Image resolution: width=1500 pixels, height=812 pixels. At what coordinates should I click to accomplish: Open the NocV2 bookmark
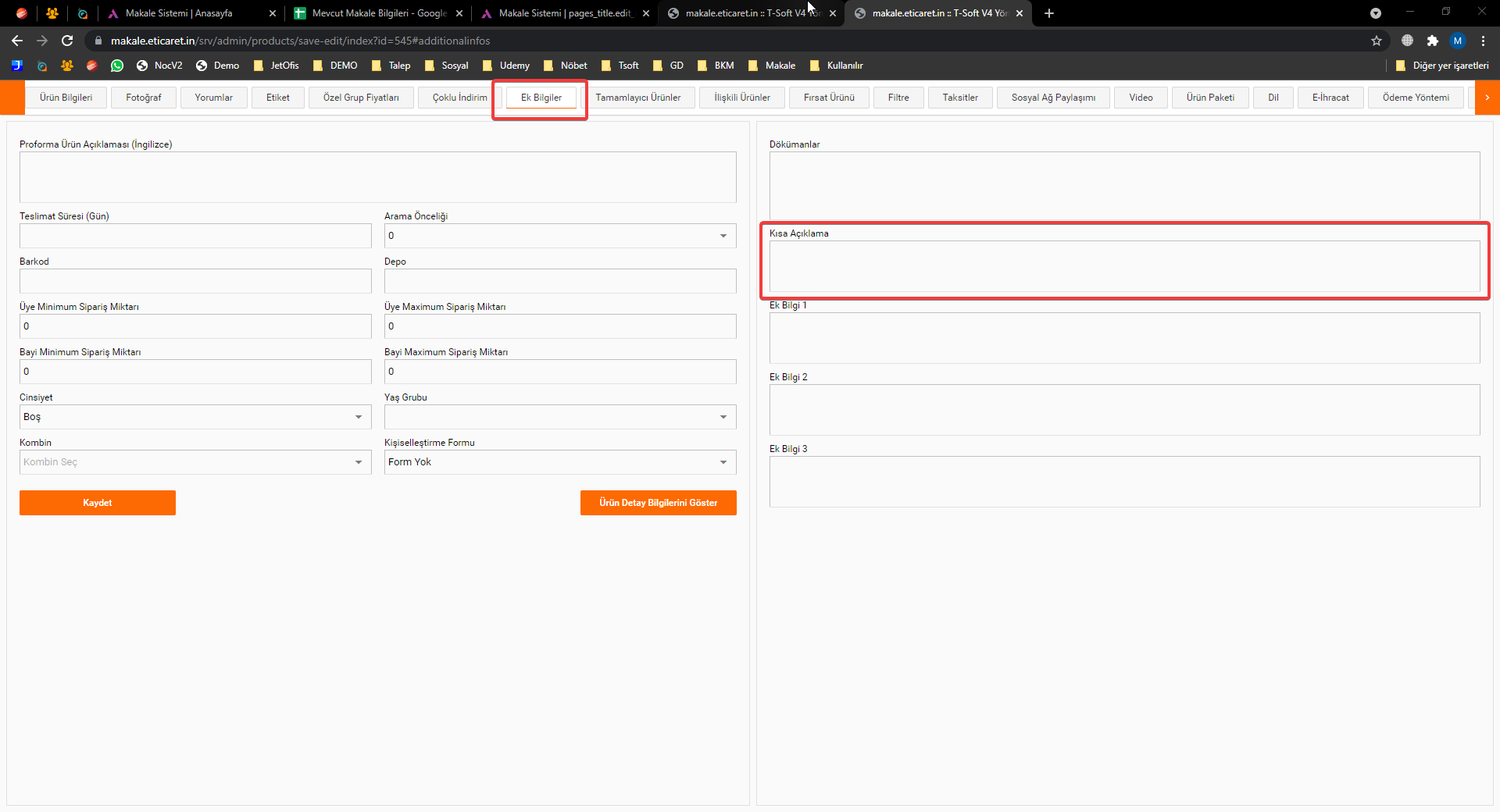(x=159, y=66)
